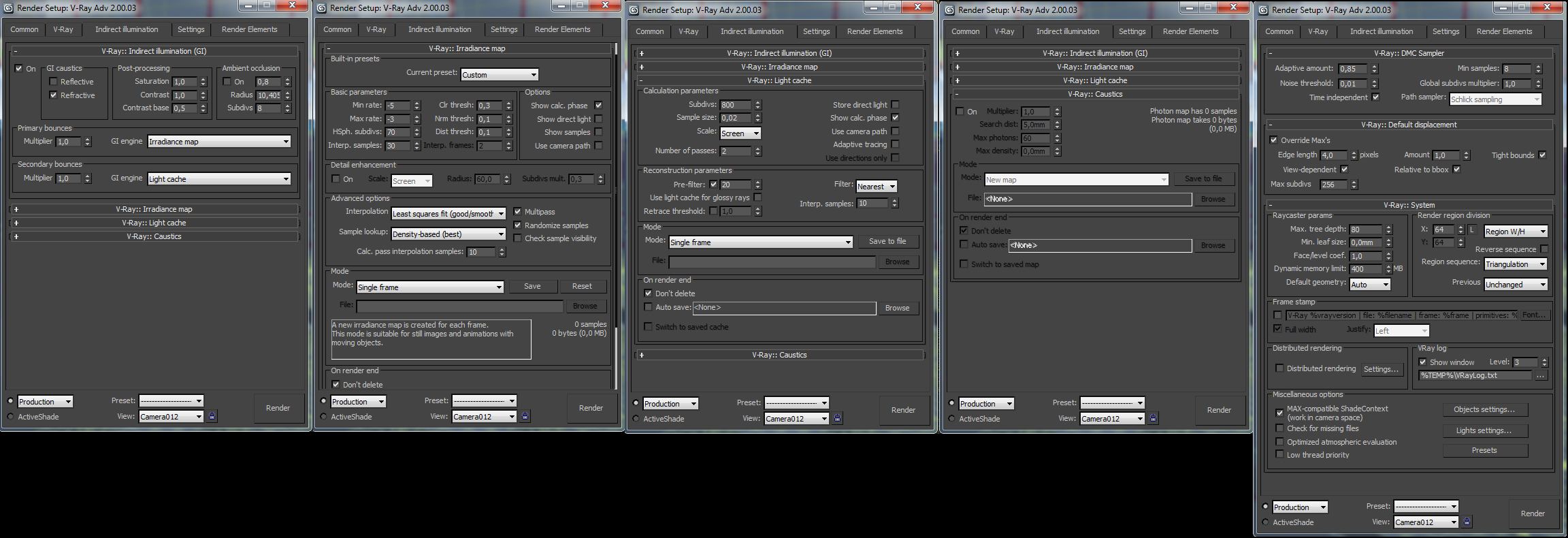The width and height of the screenshot is (1568, 538).
Task: Open Render Elements tab in window with Caustics expanded
Action: (1190, 31)
